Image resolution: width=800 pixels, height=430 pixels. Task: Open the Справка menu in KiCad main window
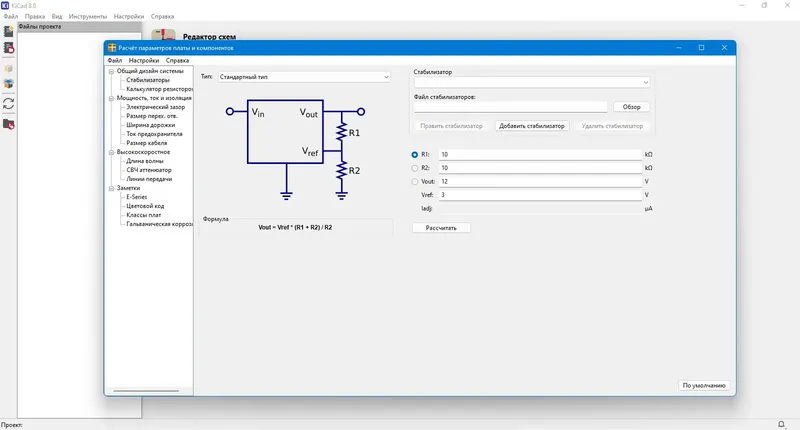(x=162, y=16)
